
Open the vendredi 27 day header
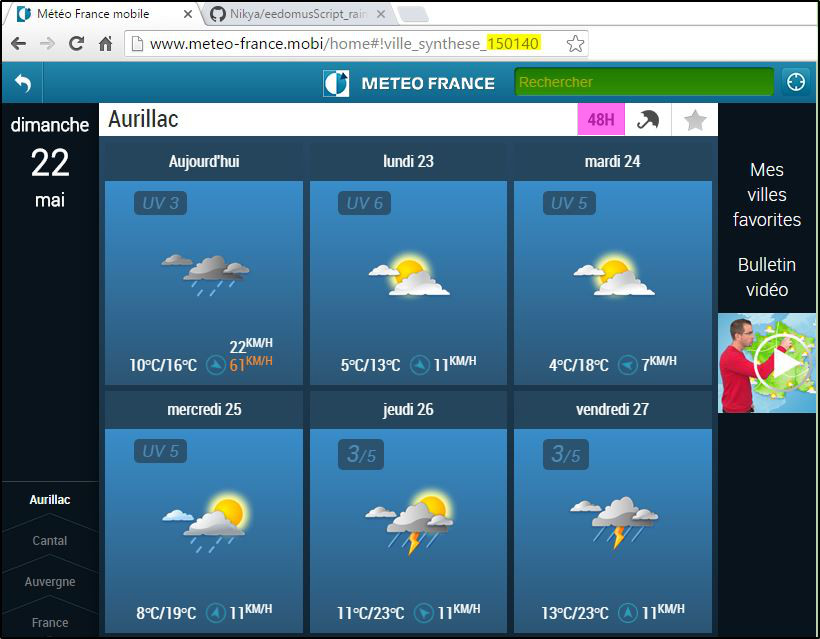point(612,409)
